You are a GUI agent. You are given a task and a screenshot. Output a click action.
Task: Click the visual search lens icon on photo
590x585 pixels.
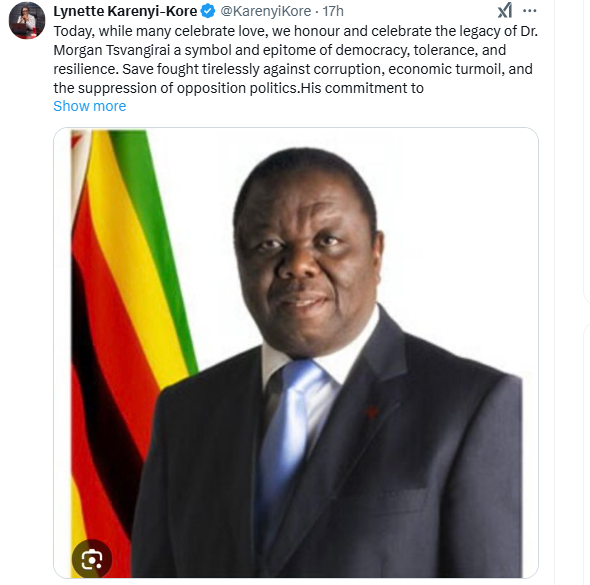(x=92, y=559)
